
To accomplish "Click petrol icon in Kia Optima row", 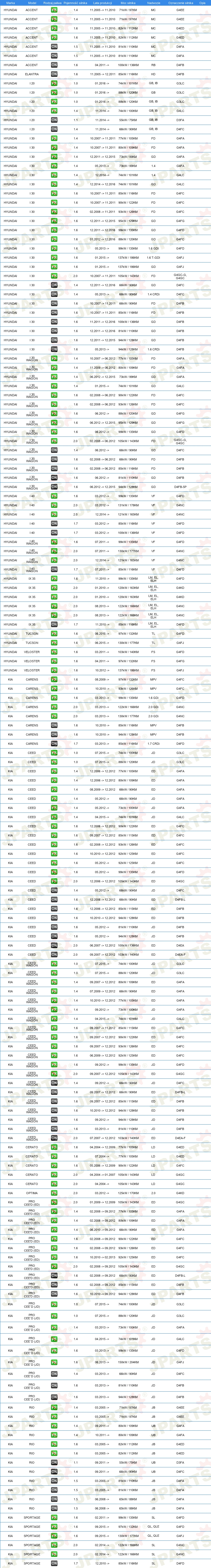I will point(54,1193).
